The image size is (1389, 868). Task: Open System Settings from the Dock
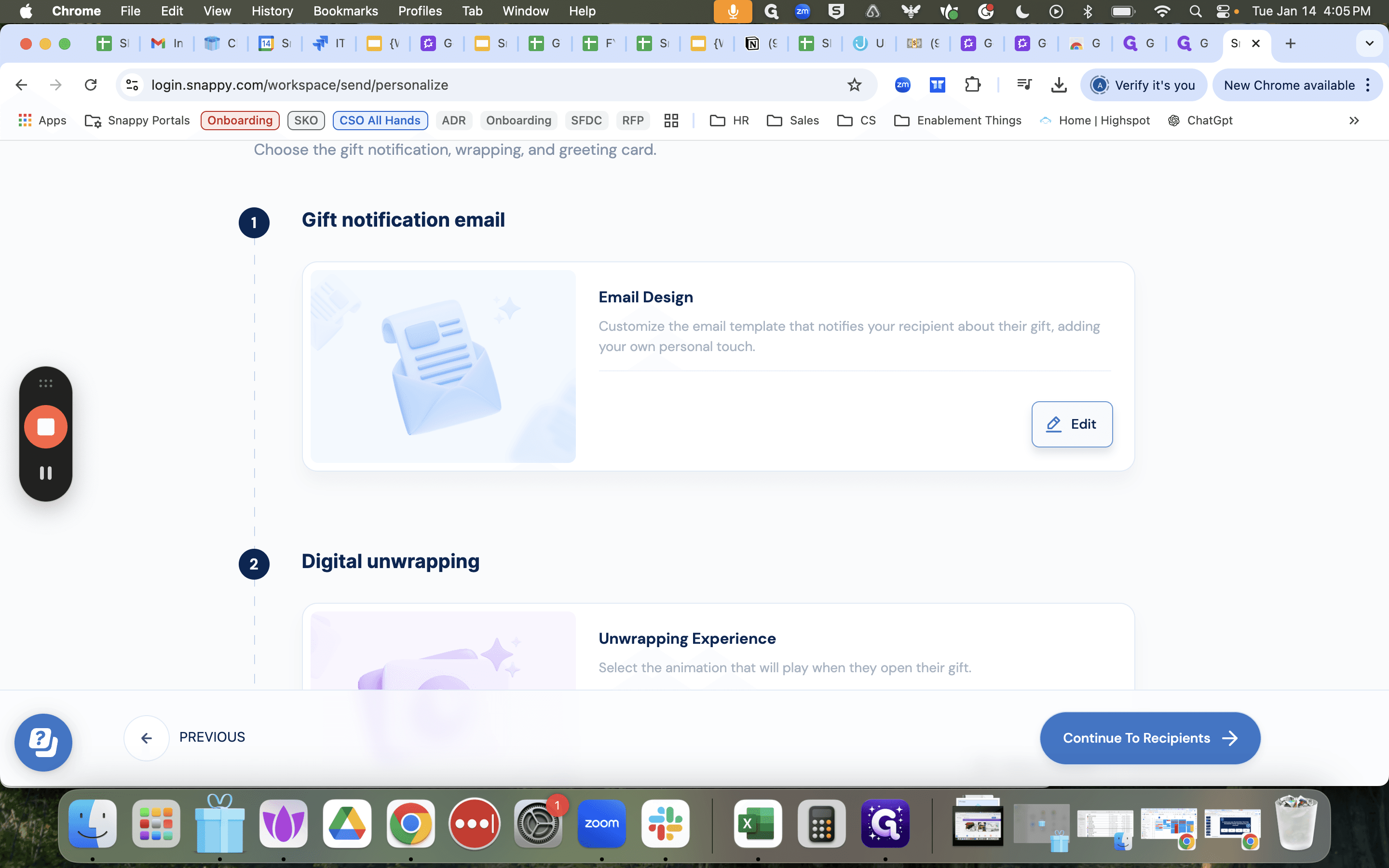538,823
